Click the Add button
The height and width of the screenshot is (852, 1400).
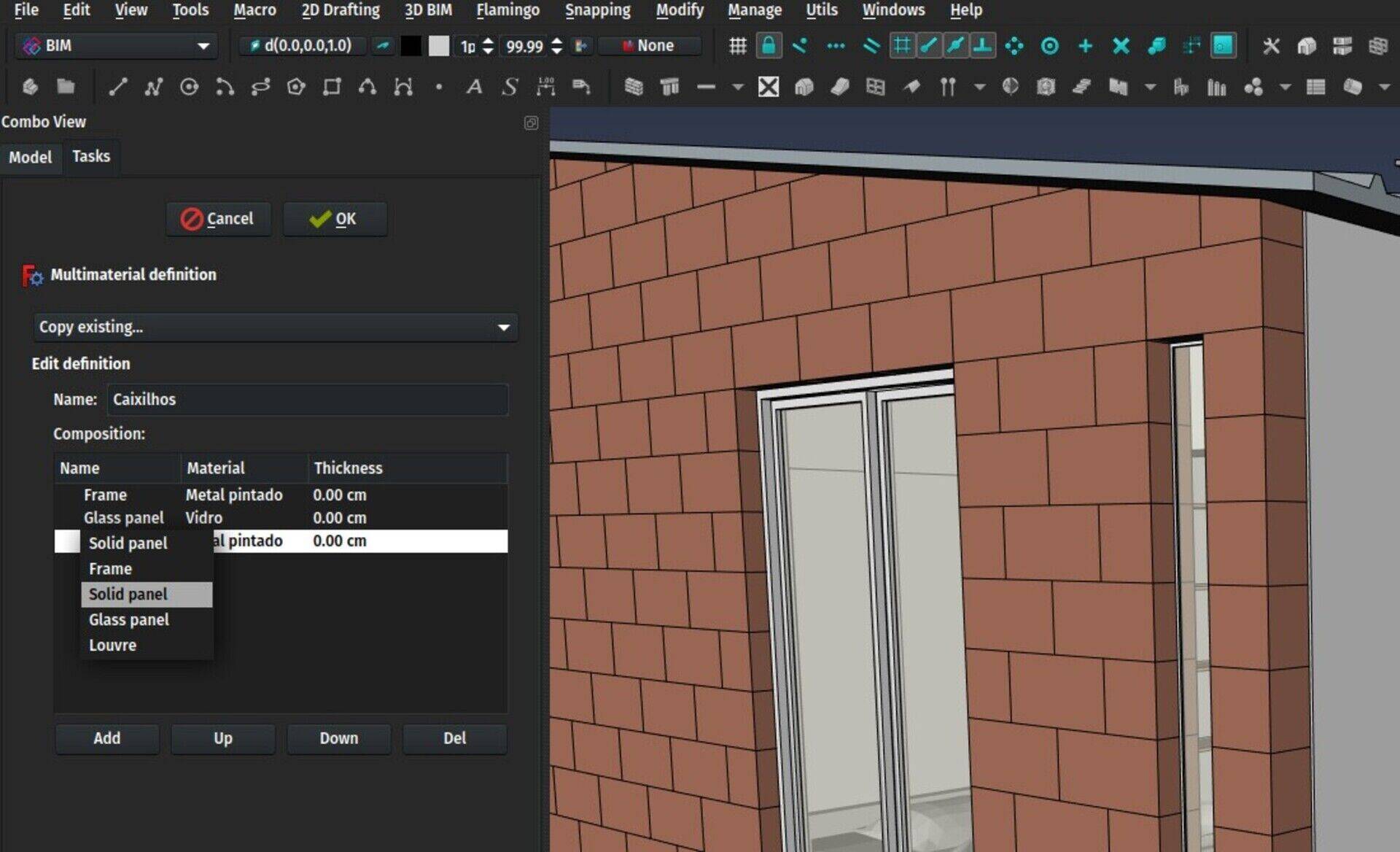click(107, 738)
